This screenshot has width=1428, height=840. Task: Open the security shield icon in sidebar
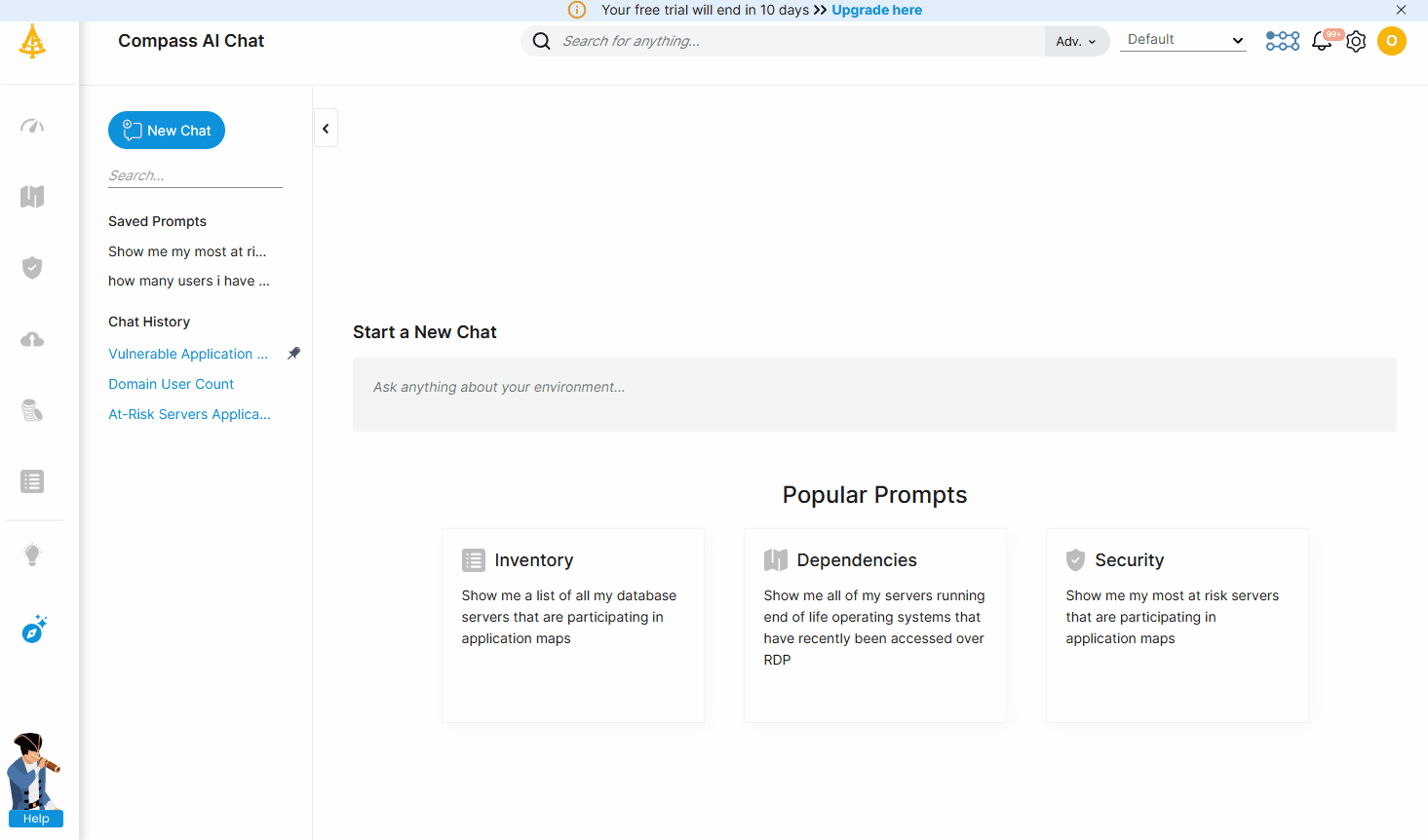coord(32,268)
